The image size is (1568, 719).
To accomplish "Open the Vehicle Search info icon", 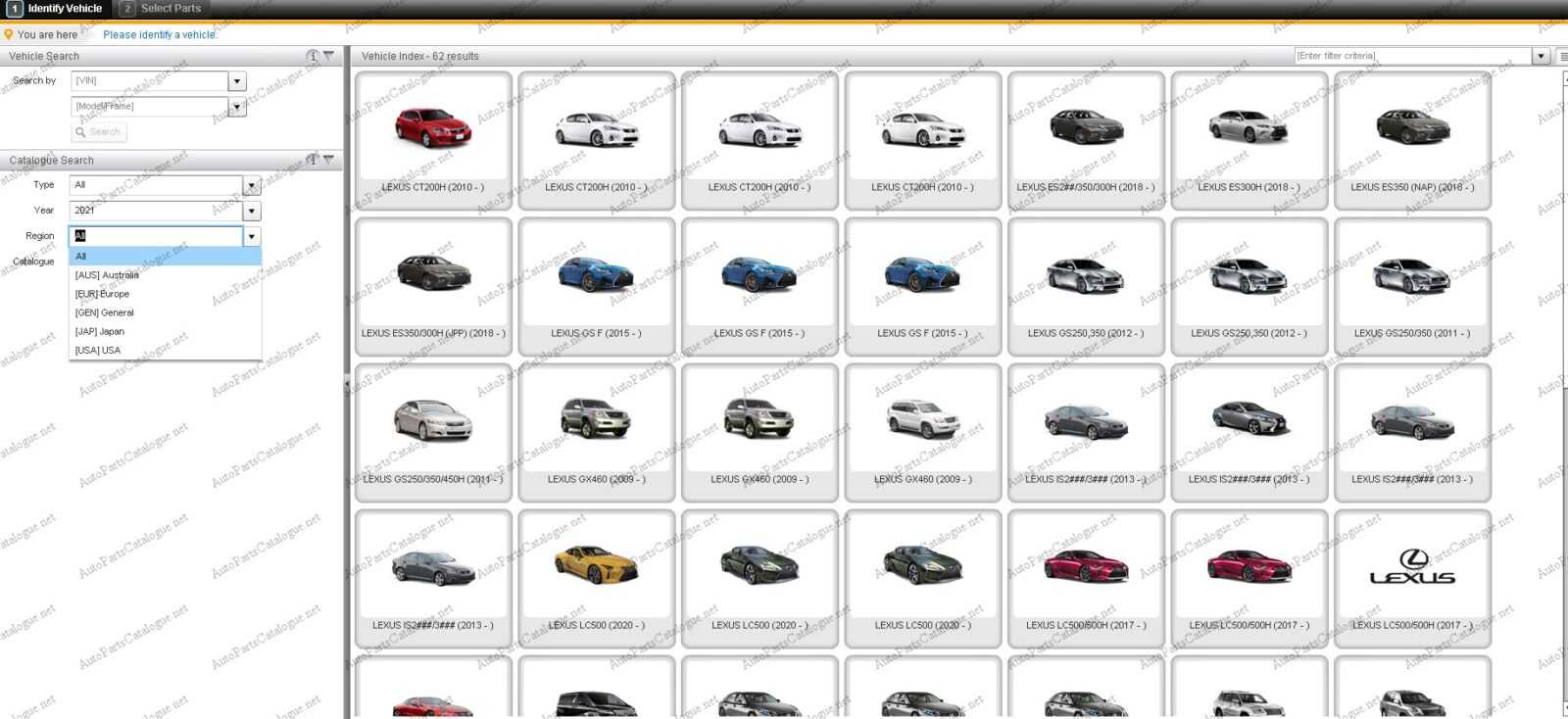I will click(313, 56).
